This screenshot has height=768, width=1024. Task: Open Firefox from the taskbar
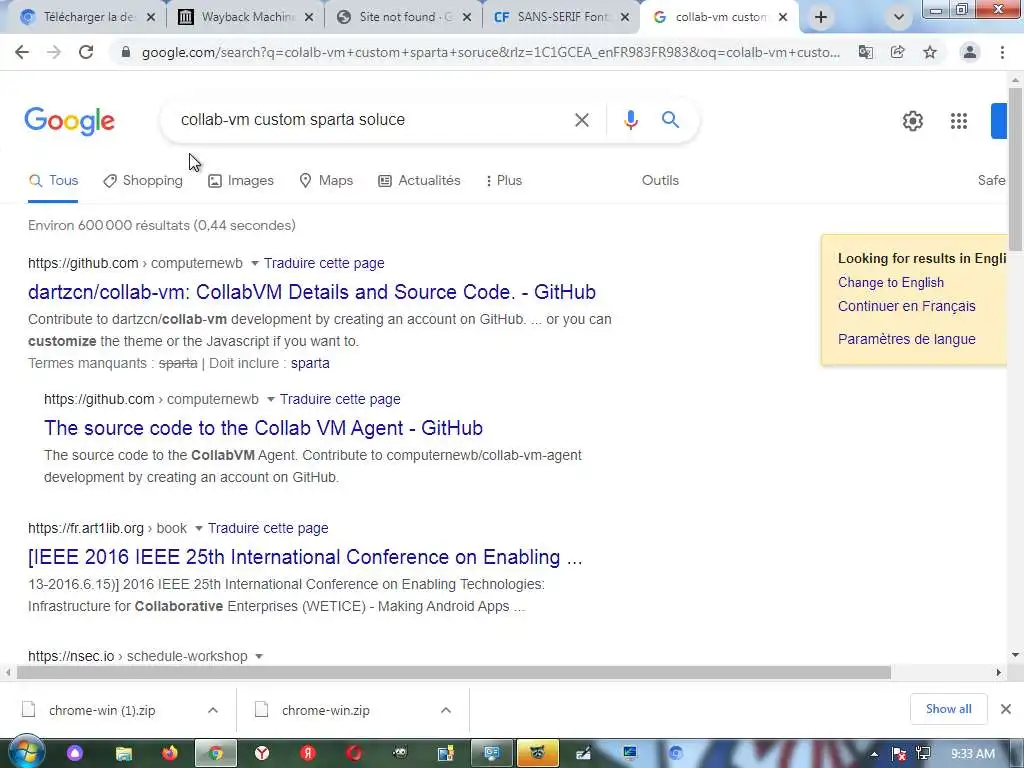pyautogui.click(x=170, y=754)
